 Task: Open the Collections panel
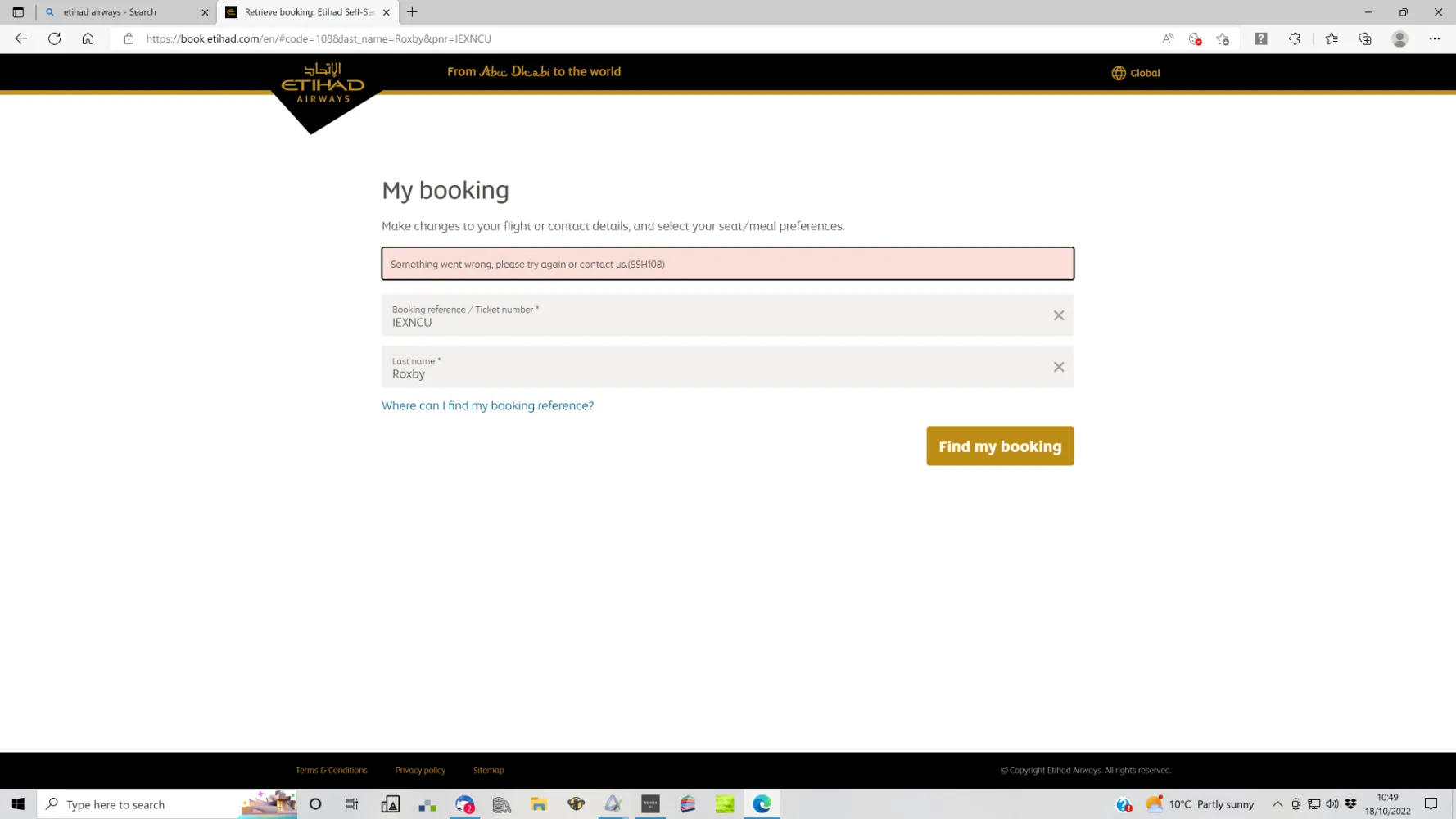(1365, 38)
